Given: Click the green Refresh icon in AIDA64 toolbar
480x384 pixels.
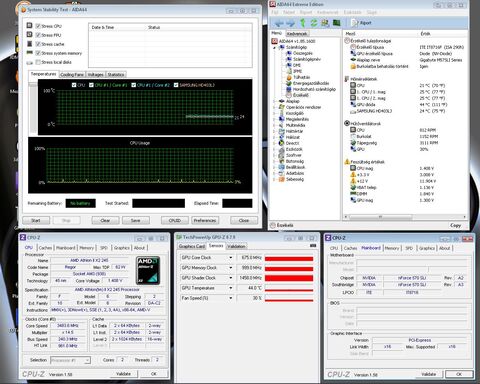Looking at the screenshot, I should click(314, 23).
